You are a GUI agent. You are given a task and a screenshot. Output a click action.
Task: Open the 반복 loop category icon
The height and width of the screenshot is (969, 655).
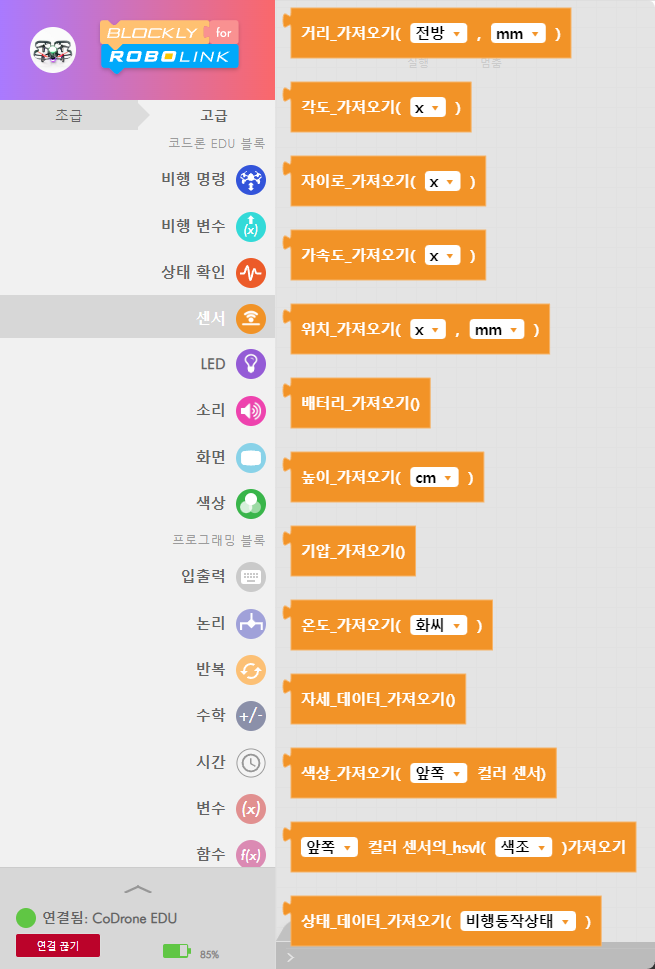click(x=250, y=669)
